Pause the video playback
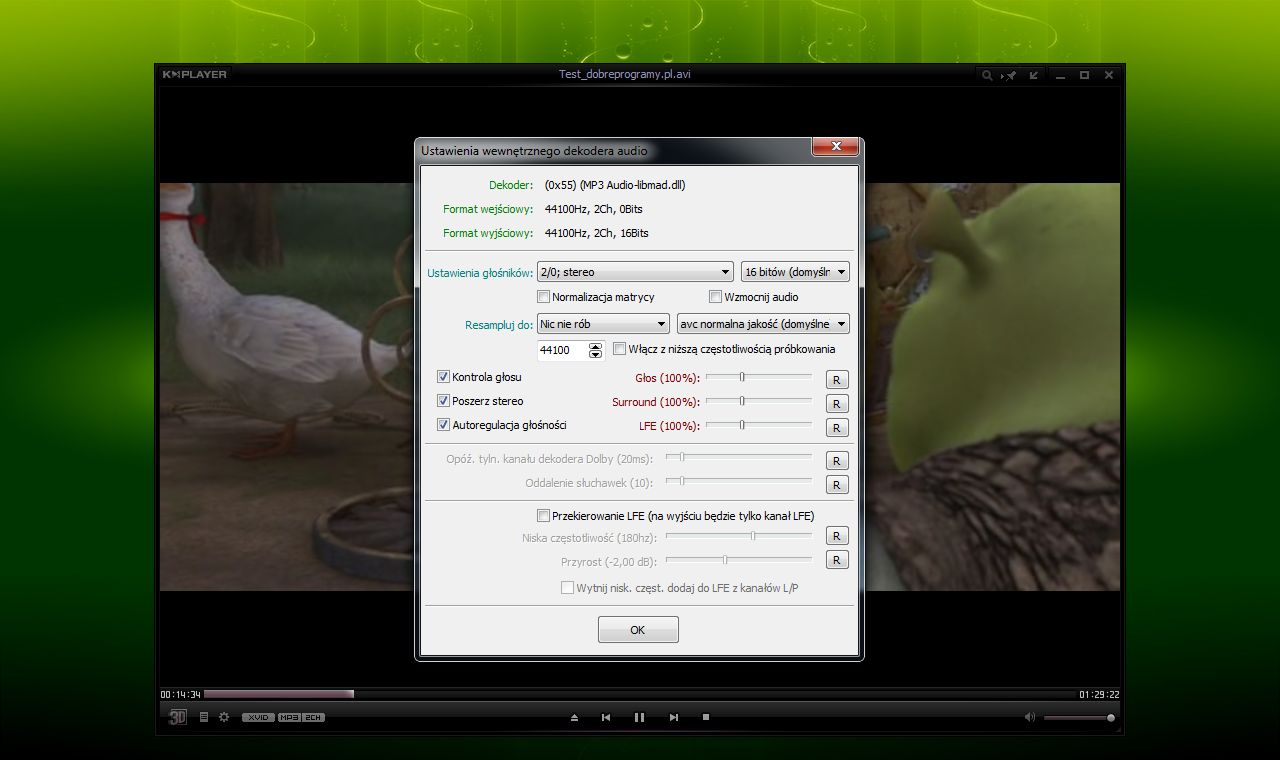1280x760 pixels. 639,717
